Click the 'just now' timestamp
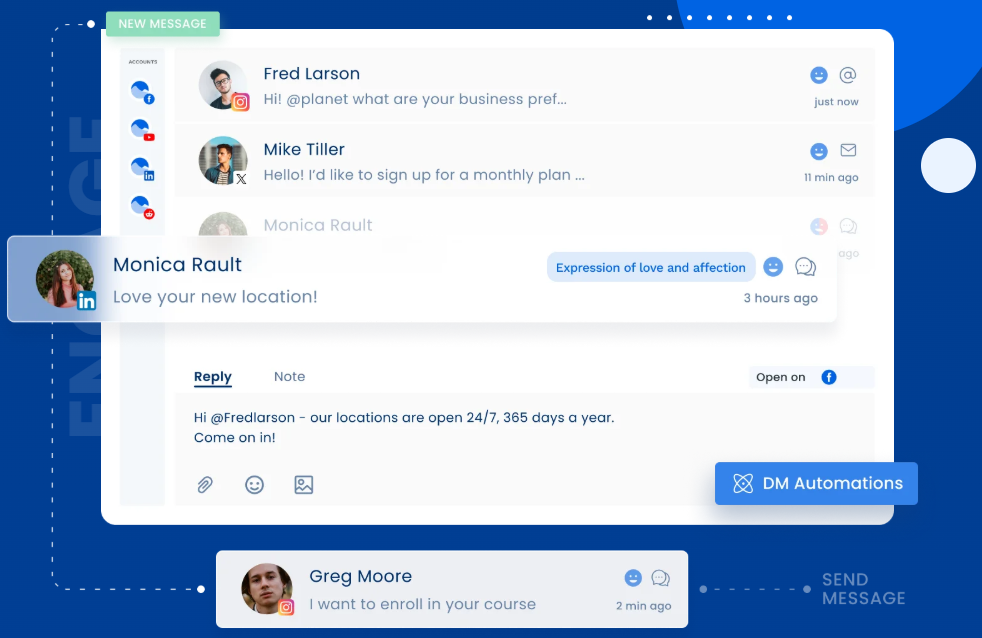Image resolution: width=982 pixels, height=638 pixels. click(x=836, y=101)
